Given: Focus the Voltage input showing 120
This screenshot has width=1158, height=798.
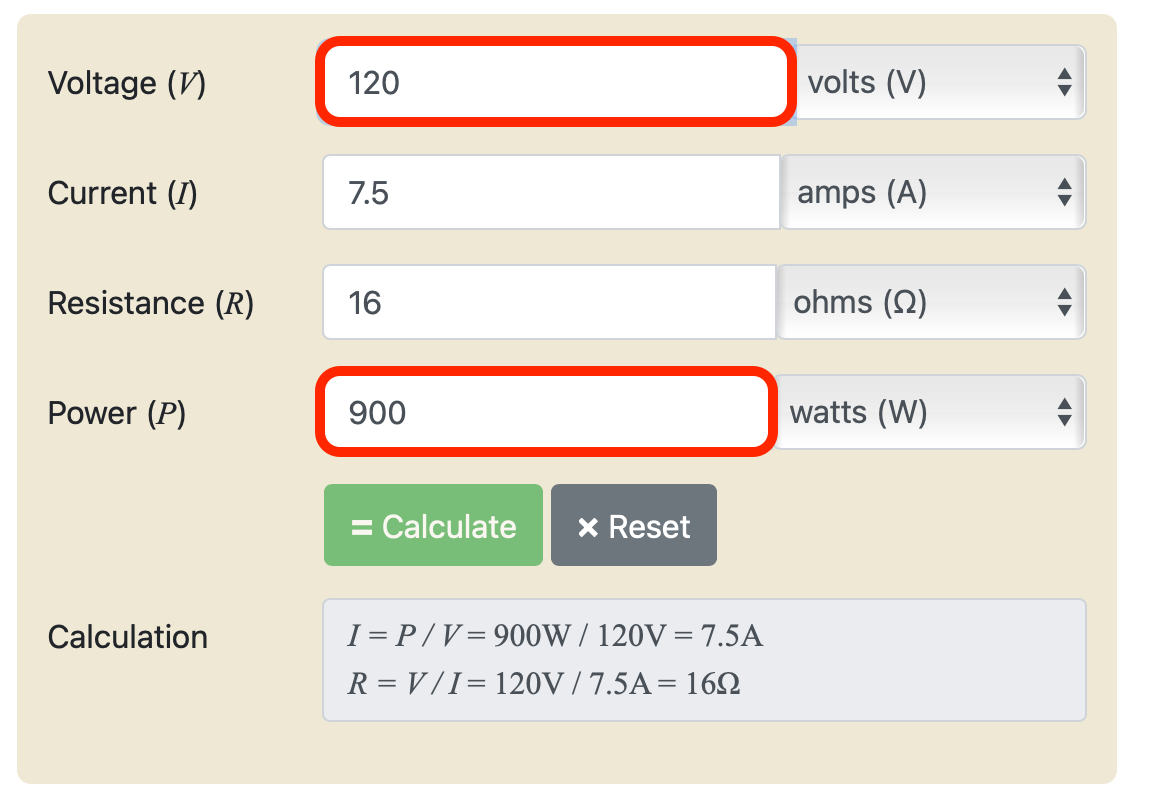Looking at the screenshot, I should click(x=555, y=82).
